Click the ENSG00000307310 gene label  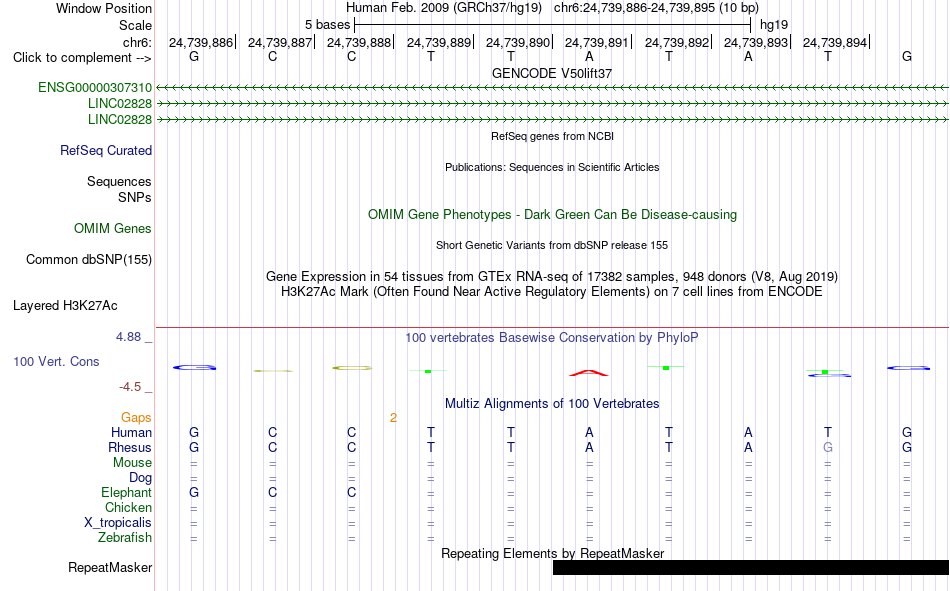coord(95,87)
